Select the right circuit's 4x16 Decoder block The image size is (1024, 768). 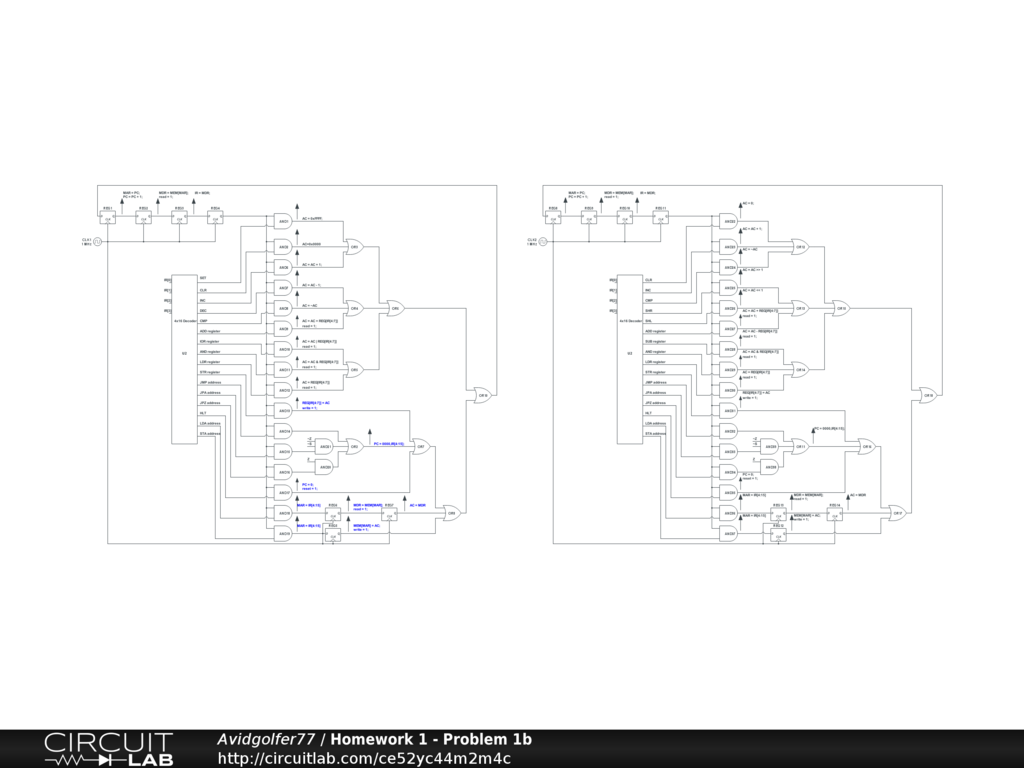630,359
